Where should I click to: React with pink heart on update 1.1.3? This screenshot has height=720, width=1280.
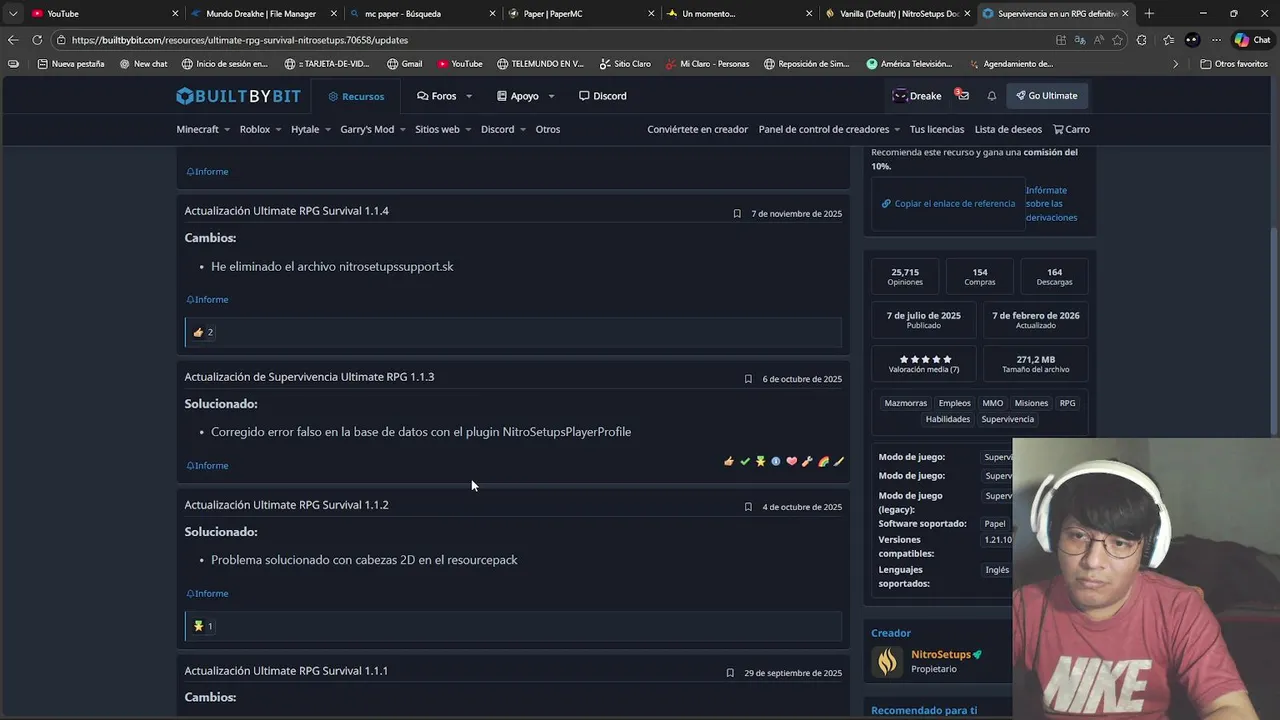(x=792, y=461)
